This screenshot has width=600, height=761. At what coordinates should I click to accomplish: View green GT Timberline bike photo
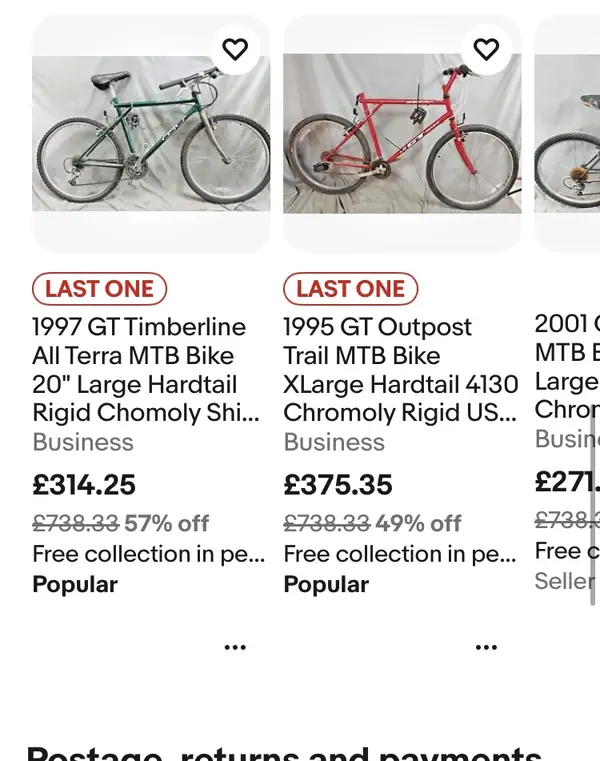pos(151,133)
